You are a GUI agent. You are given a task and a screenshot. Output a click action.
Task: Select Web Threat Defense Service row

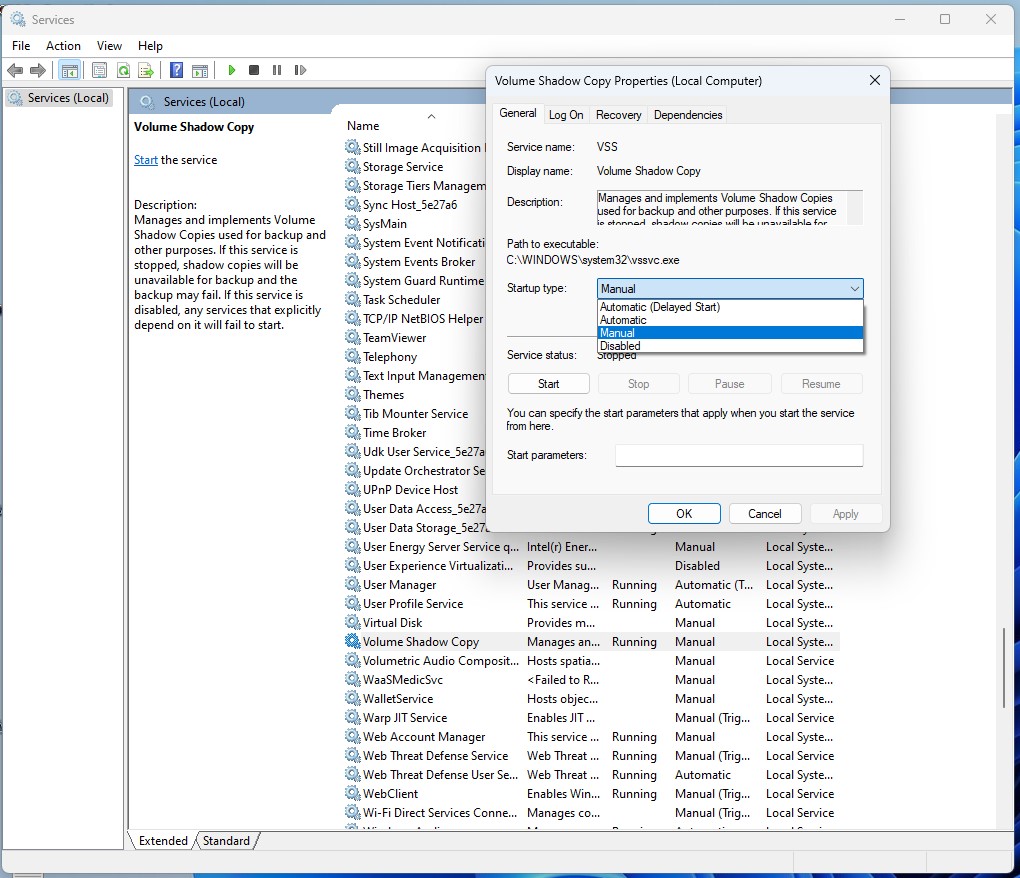coord(592,755)
